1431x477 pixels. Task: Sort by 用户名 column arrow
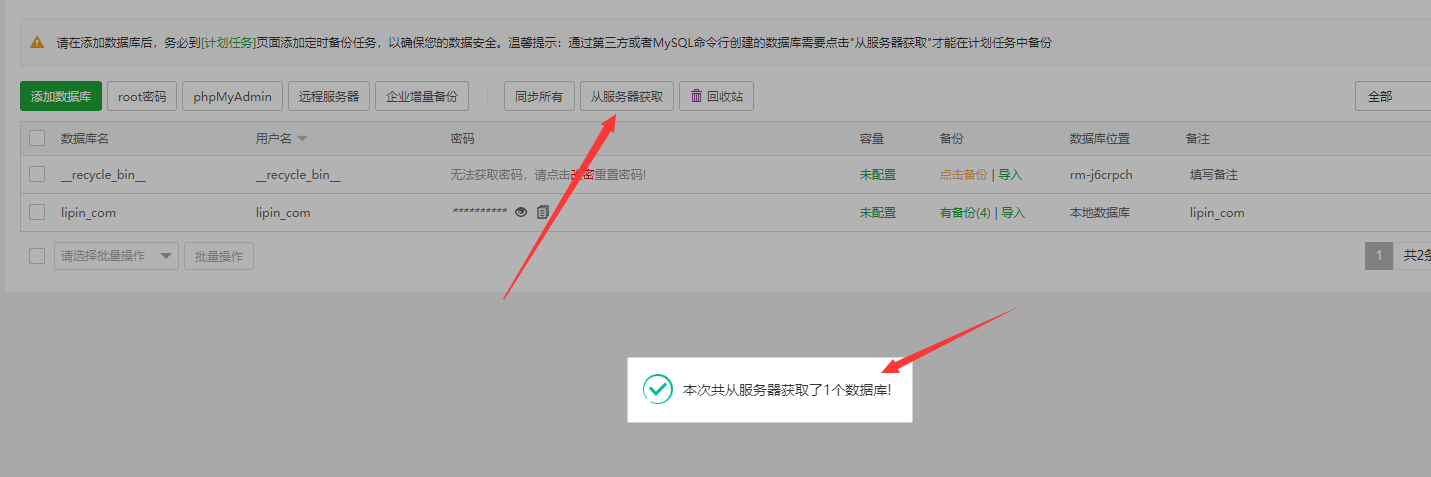click(x=302, y=139)
